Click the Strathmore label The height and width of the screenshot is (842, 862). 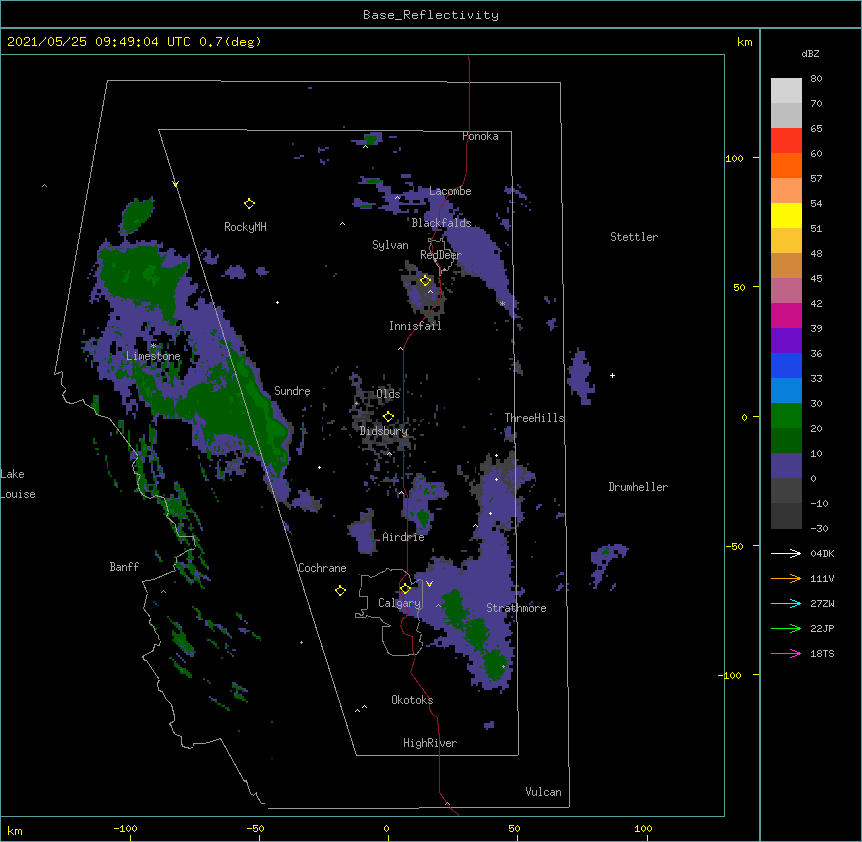tap(516, 608)
